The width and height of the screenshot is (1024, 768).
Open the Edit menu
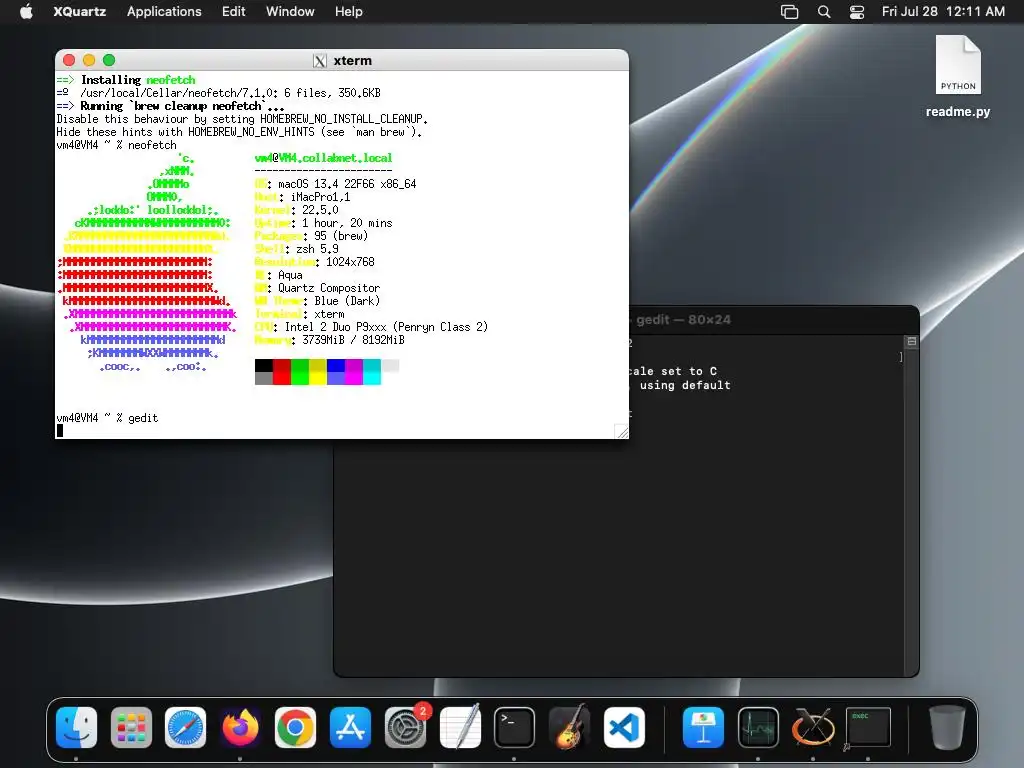(x=233, y=12)
